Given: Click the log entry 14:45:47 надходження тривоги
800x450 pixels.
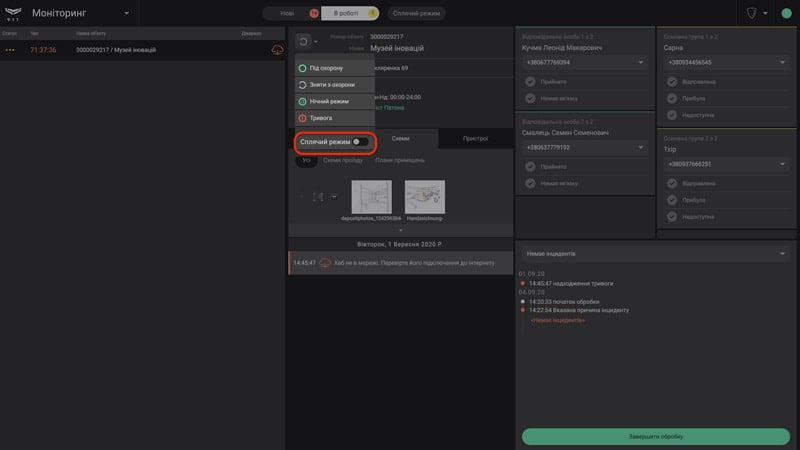Looking at the screenshot, I should tap(571, 283).
